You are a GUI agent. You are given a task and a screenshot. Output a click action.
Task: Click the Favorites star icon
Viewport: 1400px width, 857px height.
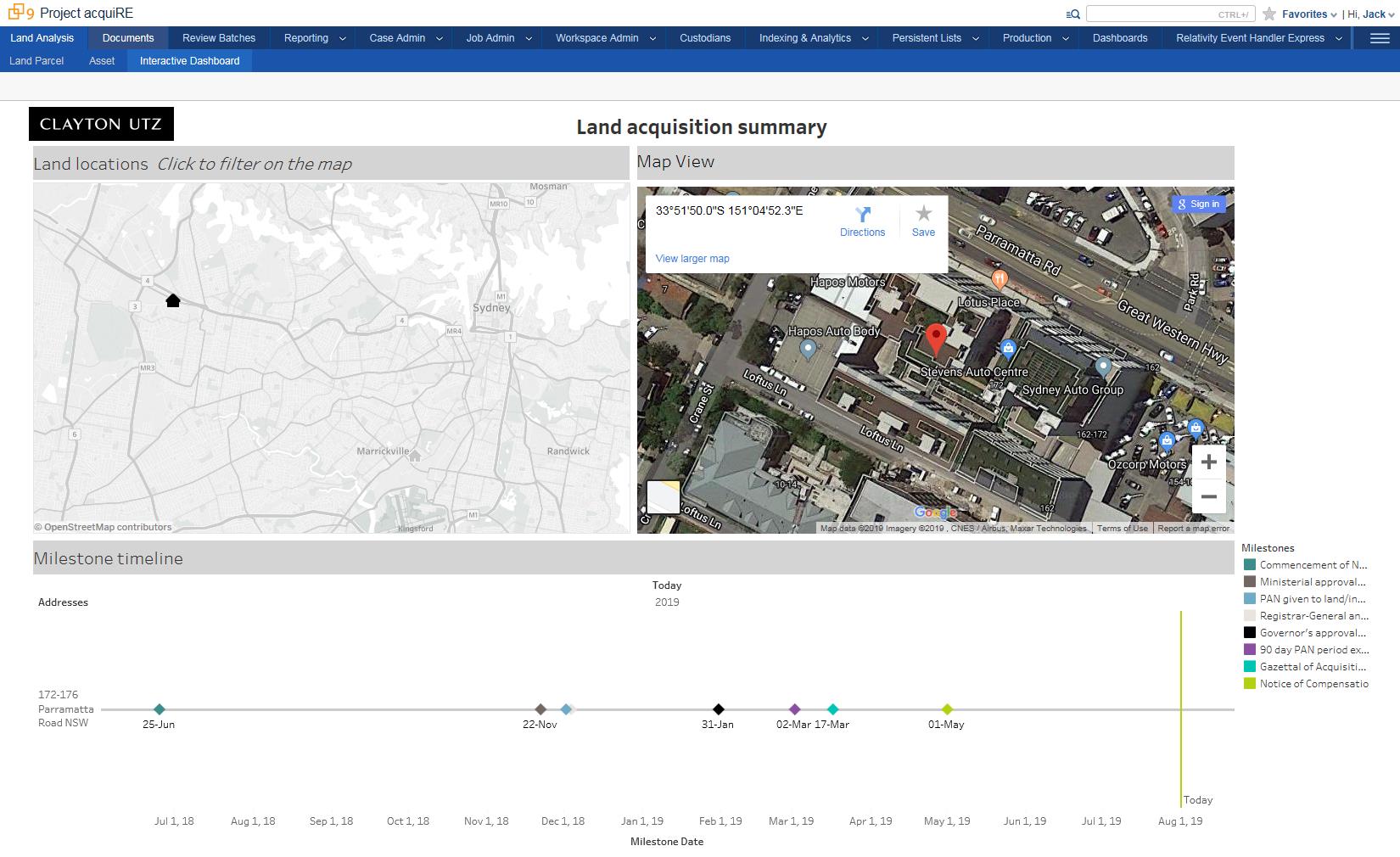1269,14
